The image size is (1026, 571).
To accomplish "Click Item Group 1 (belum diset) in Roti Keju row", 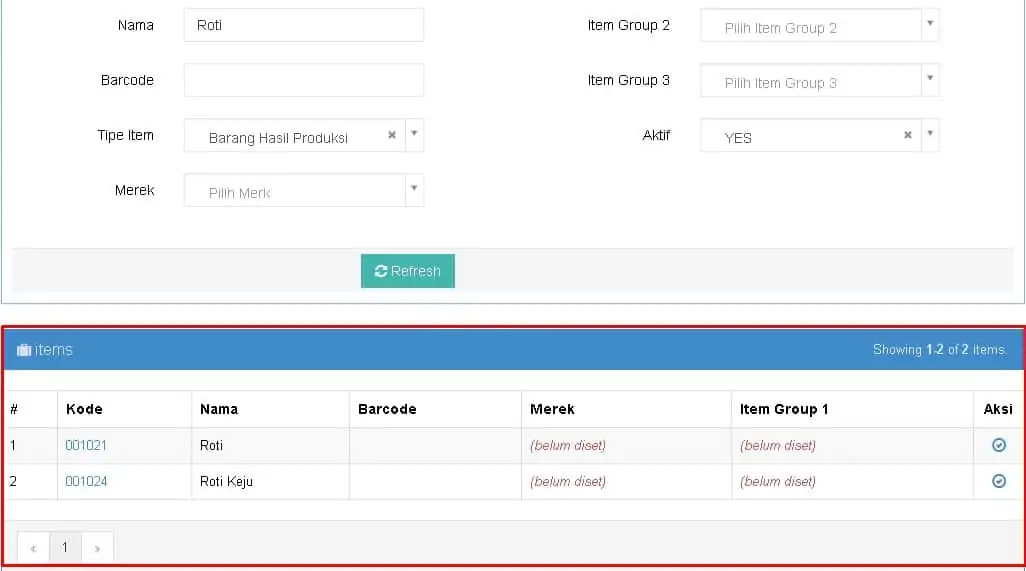I will pyautogui.click(x=778, y=481).
